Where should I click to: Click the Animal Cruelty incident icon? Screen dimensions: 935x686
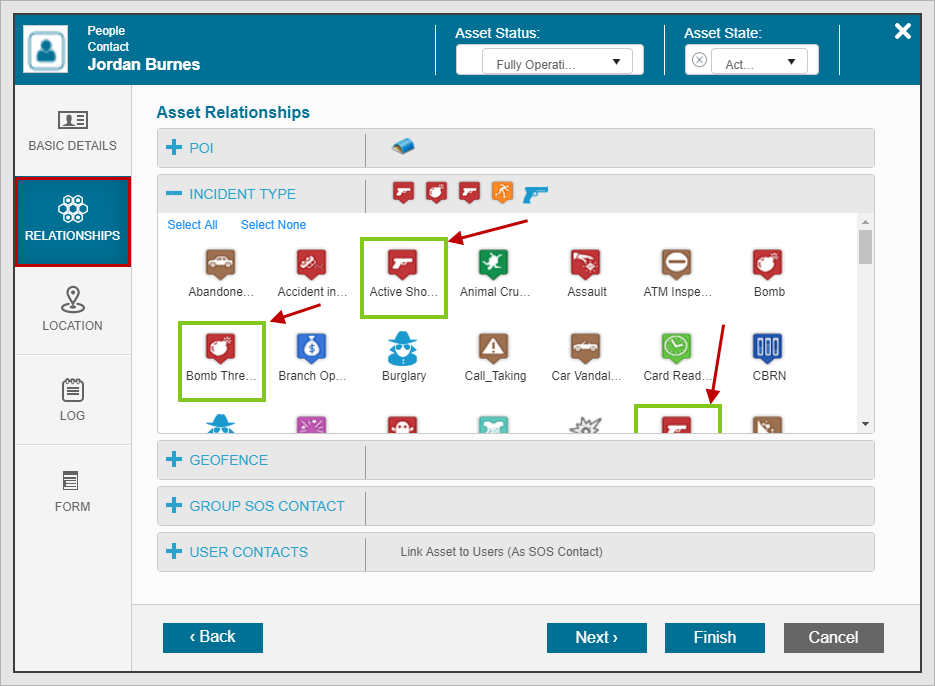click(494, 265)
